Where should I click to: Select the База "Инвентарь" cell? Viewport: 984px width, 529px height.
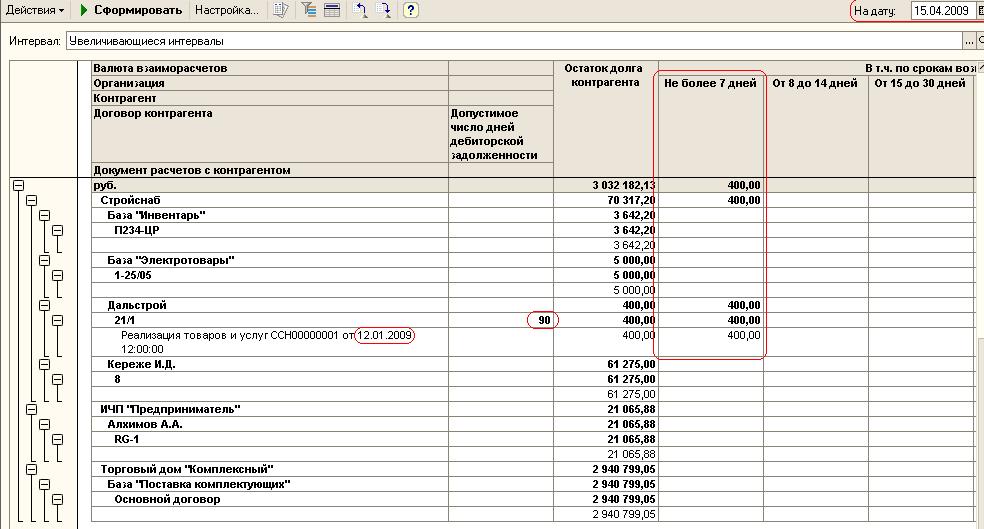(270, 215)
